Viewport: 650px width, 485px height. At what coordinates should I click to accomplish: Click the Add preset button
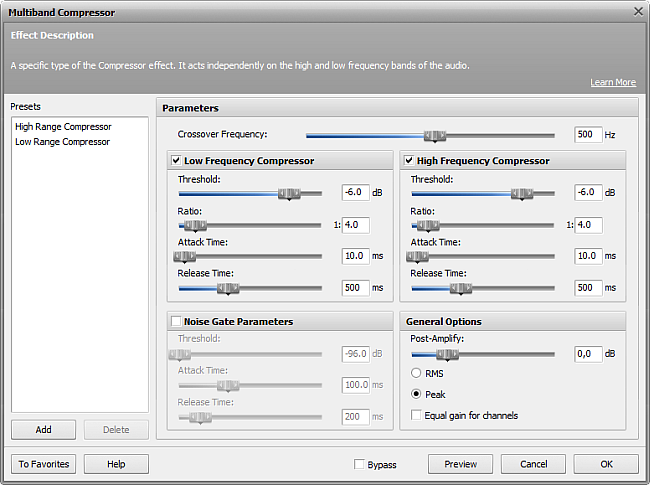tap(44, 429)
